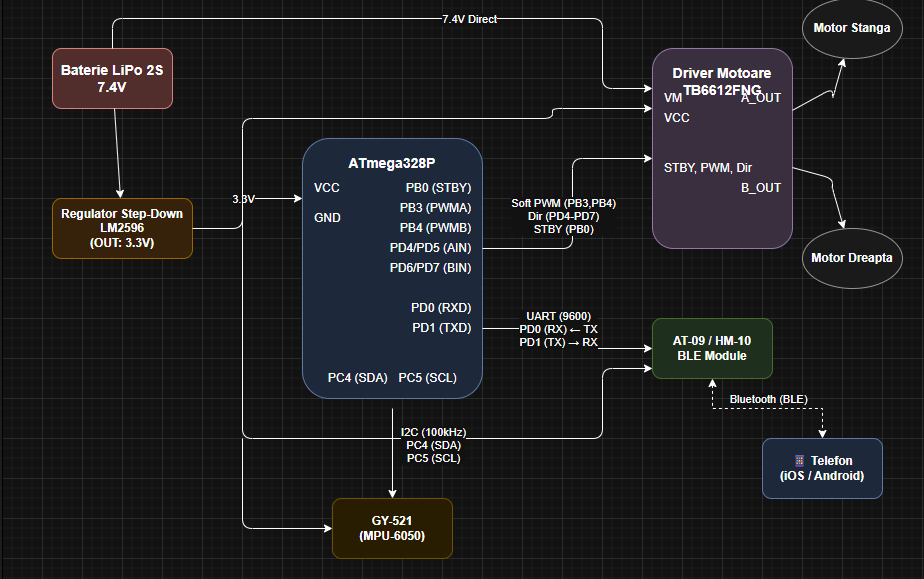The width and height of the screenshot is (924, 579).
Task: Click the PB4 (PWMB) pin text
Action: pyautogui.click(x=435, y=228)
